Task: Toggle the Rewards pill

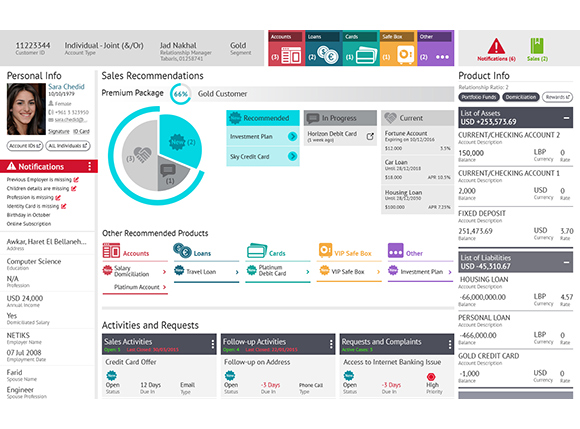Action: (x=557, y=97)
